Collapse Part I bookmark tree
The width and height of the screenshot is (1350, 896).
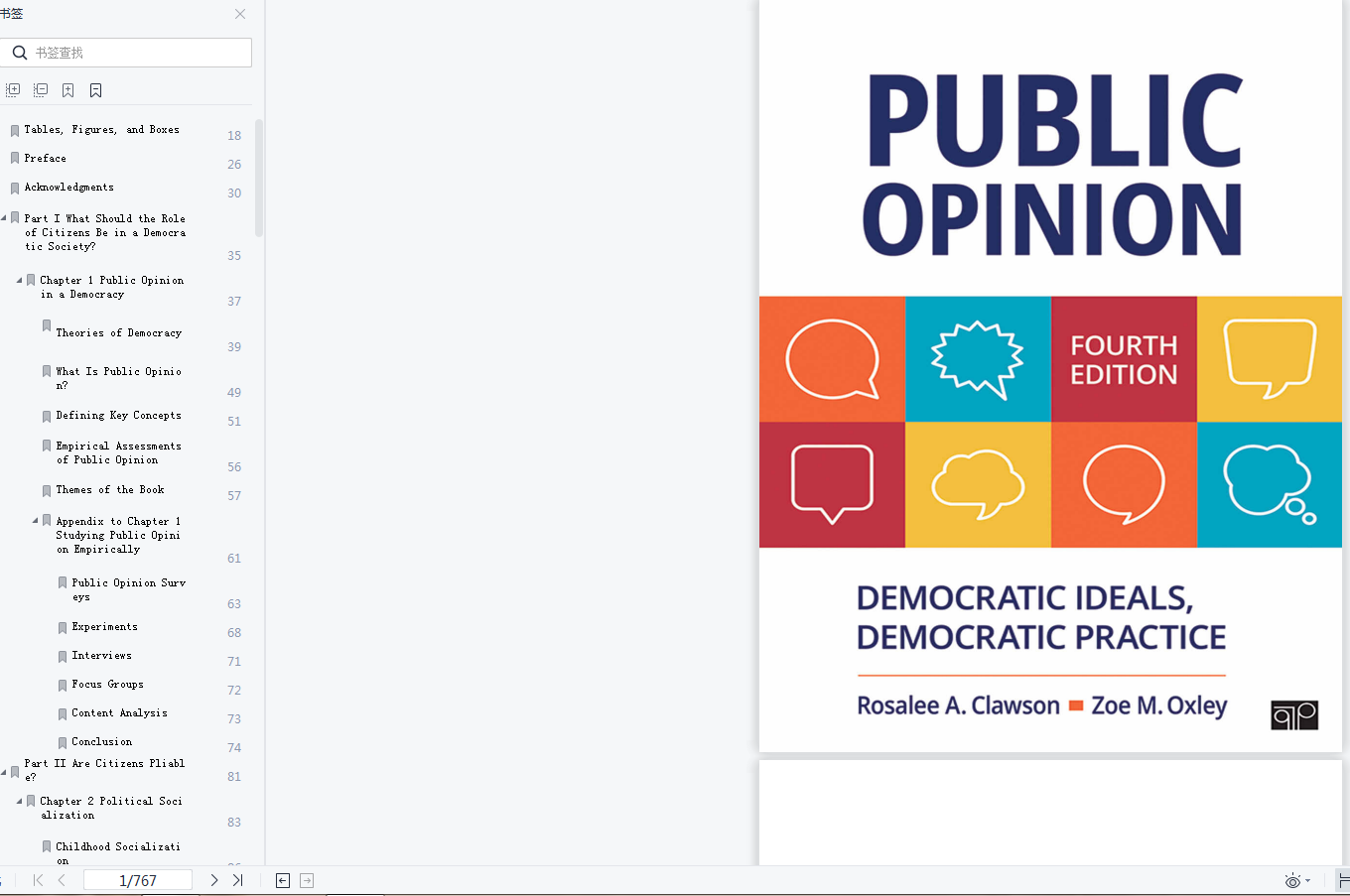[4, 218]
